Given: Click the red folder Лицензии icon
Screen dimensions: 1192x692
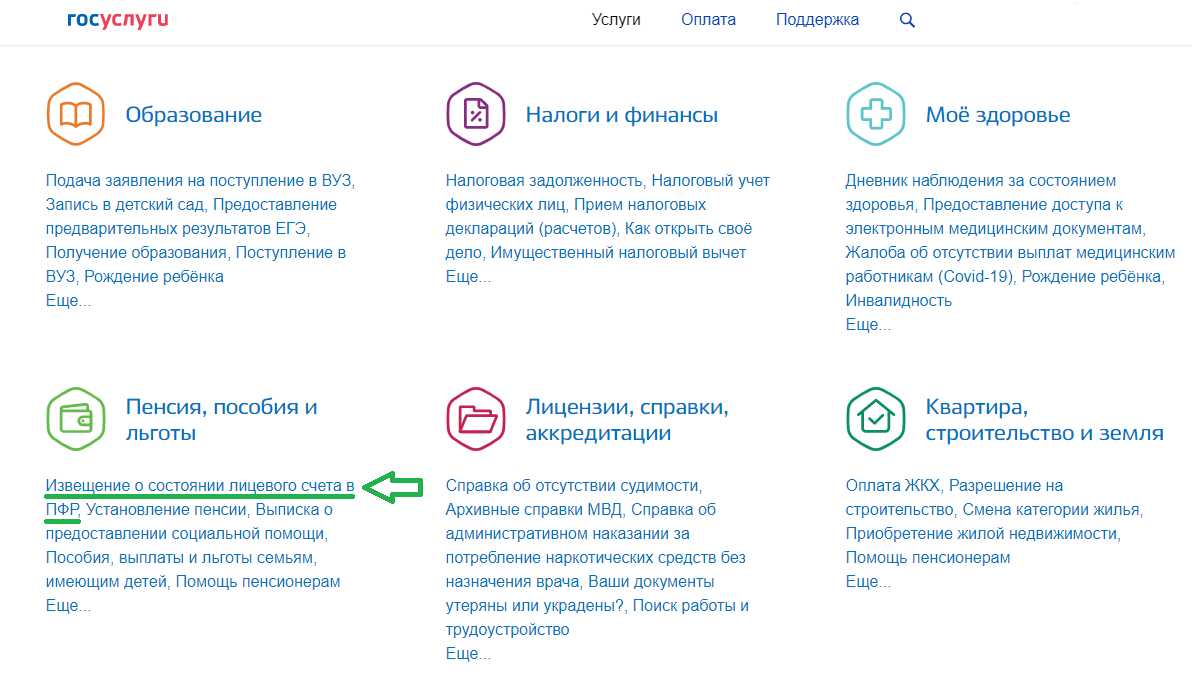Looking at the screenshot, I should tap(476, 419).
